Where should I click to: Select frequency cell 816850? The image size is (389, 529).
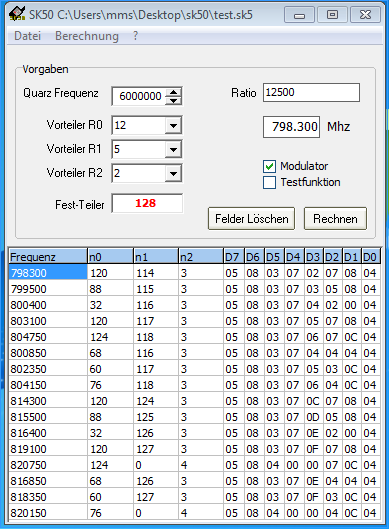(x=48, y=481)
